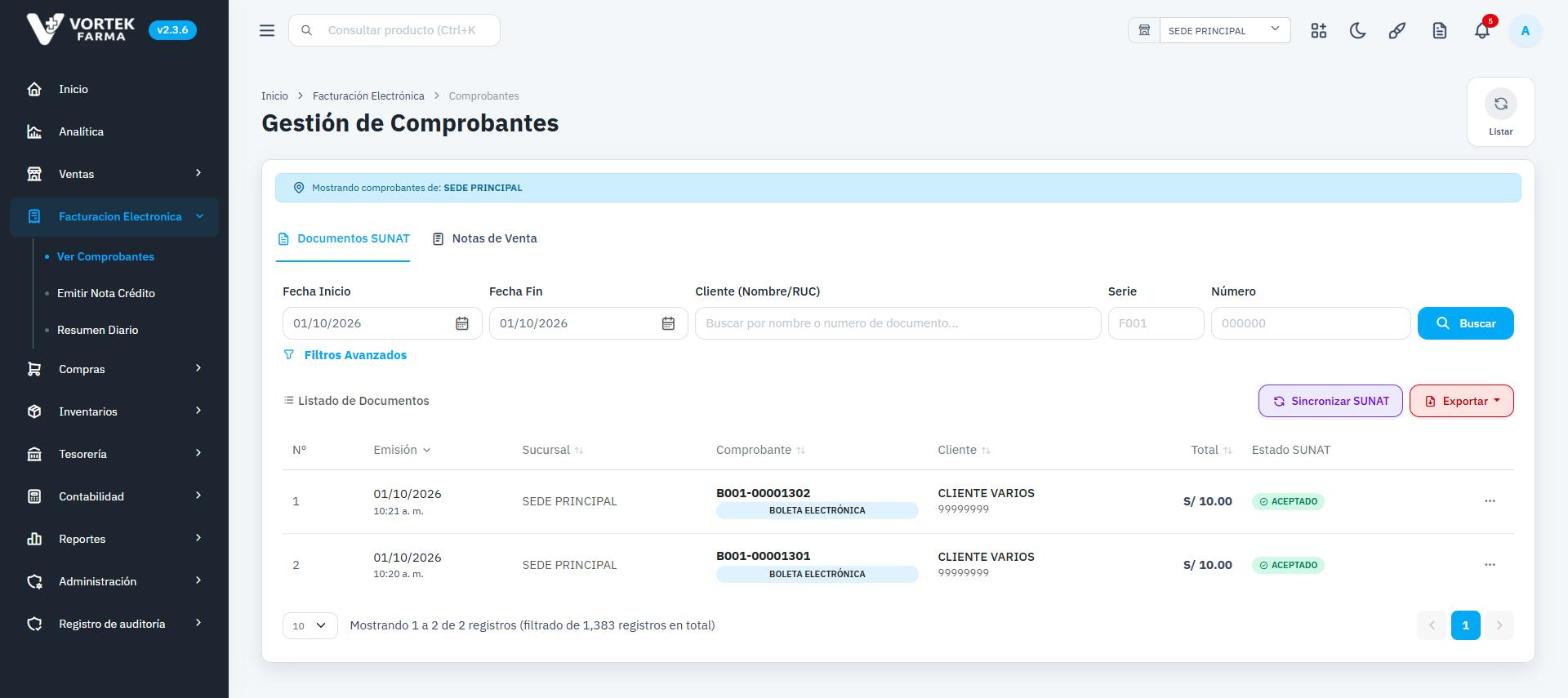Sort by Comprobante column
The height and width of the screenshot is (698, 1568).
[x=760, y=450]
